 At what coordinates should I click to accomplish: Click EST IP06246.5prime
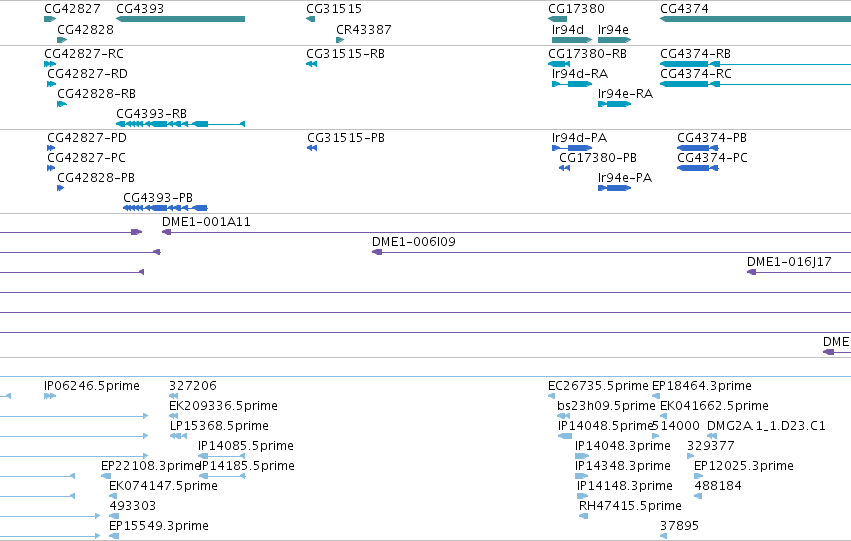pos(92,386)
